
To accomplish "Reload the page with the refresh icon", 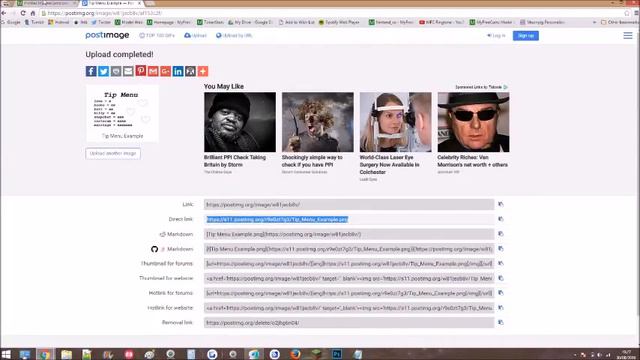I will pos(23,13).
